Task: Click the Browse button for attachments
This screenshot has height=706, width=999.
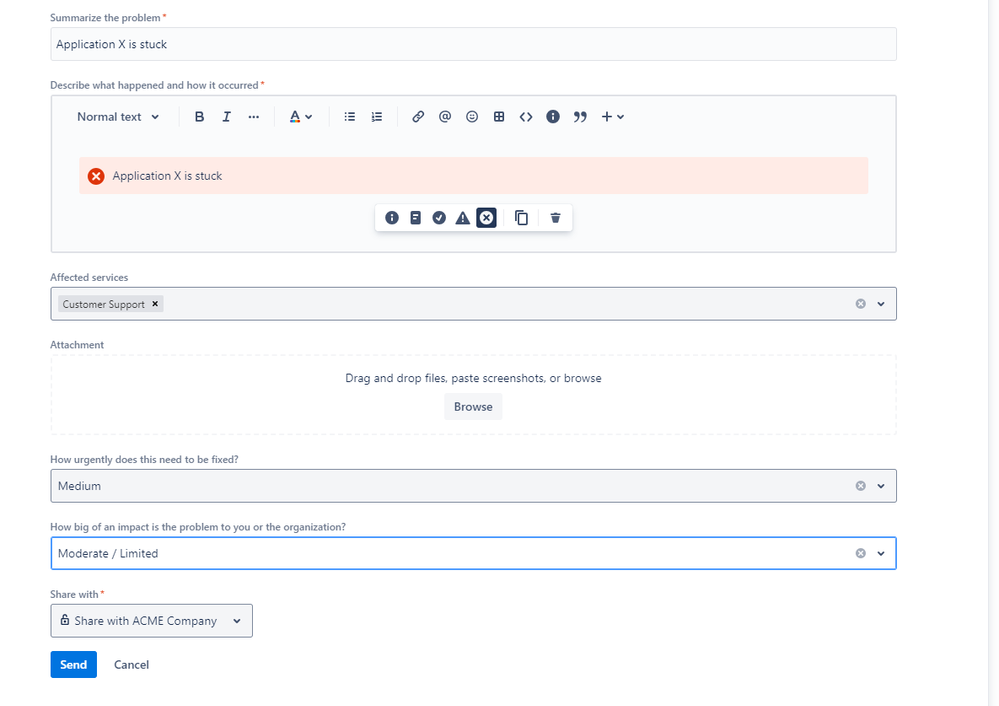Action: pyautogui.click(x=473, y=407)
